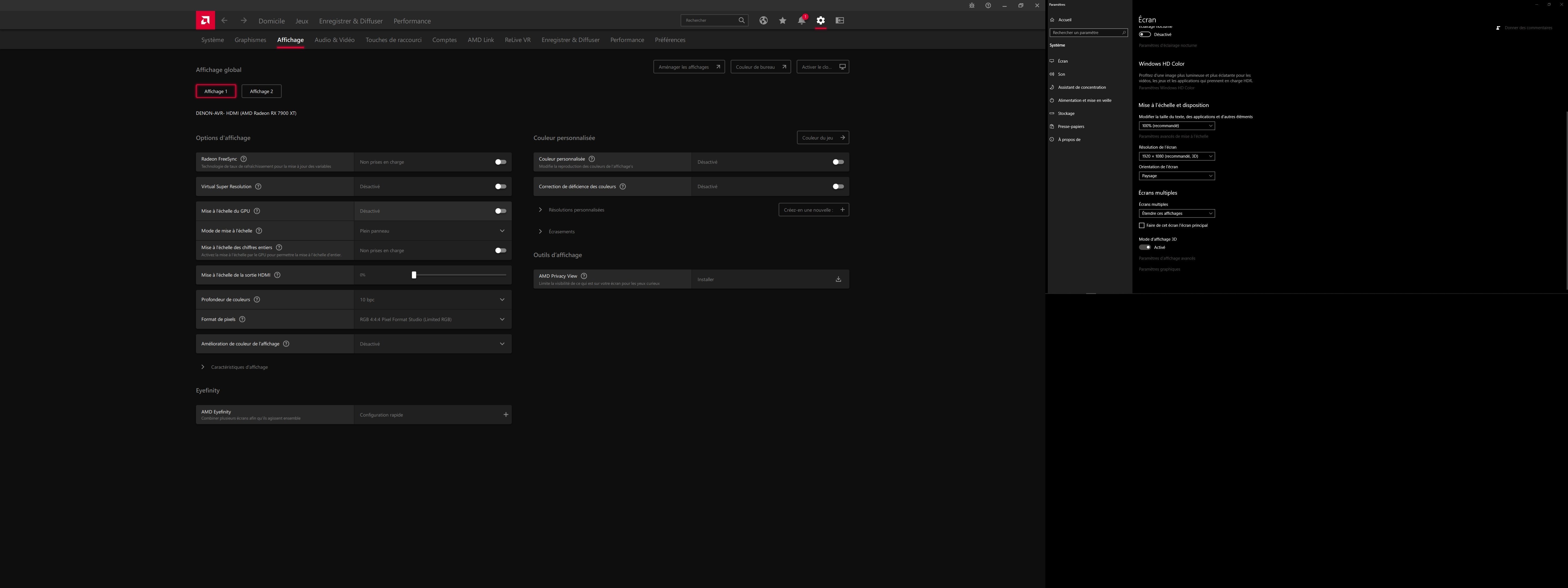Show help for AMD Privacy View
1568x588 pixels.
[x=584, y=276]
